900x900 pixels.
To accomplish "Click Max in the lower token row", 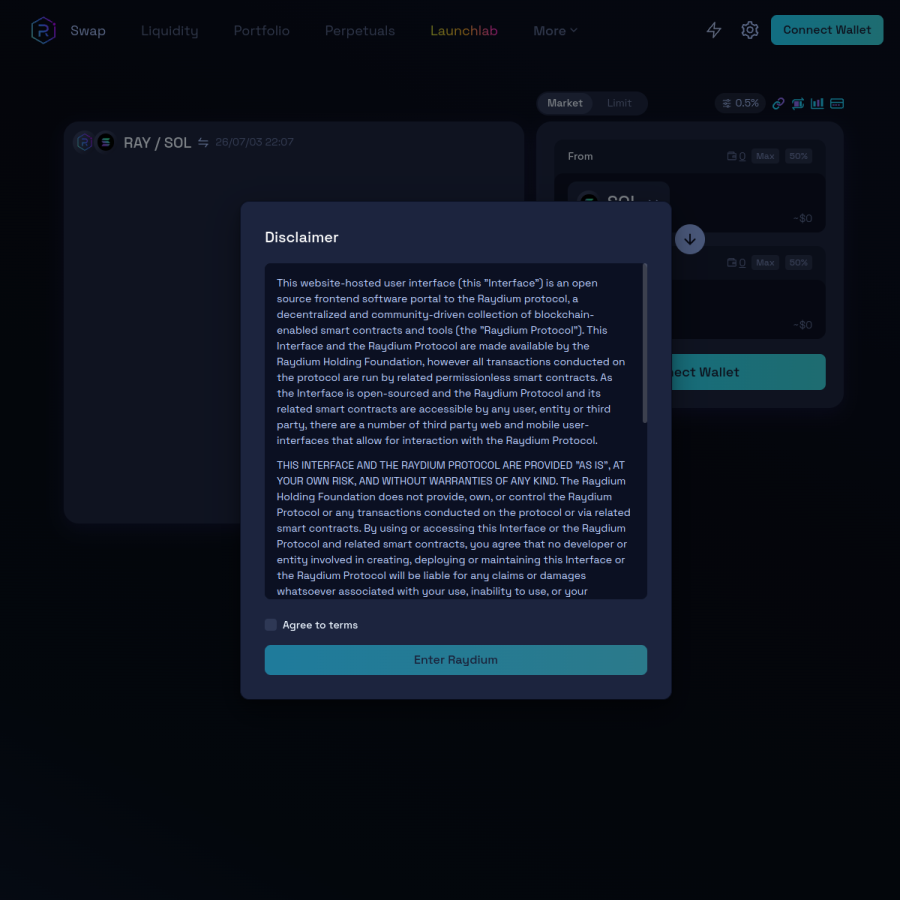I will click(x=765, y=263).
